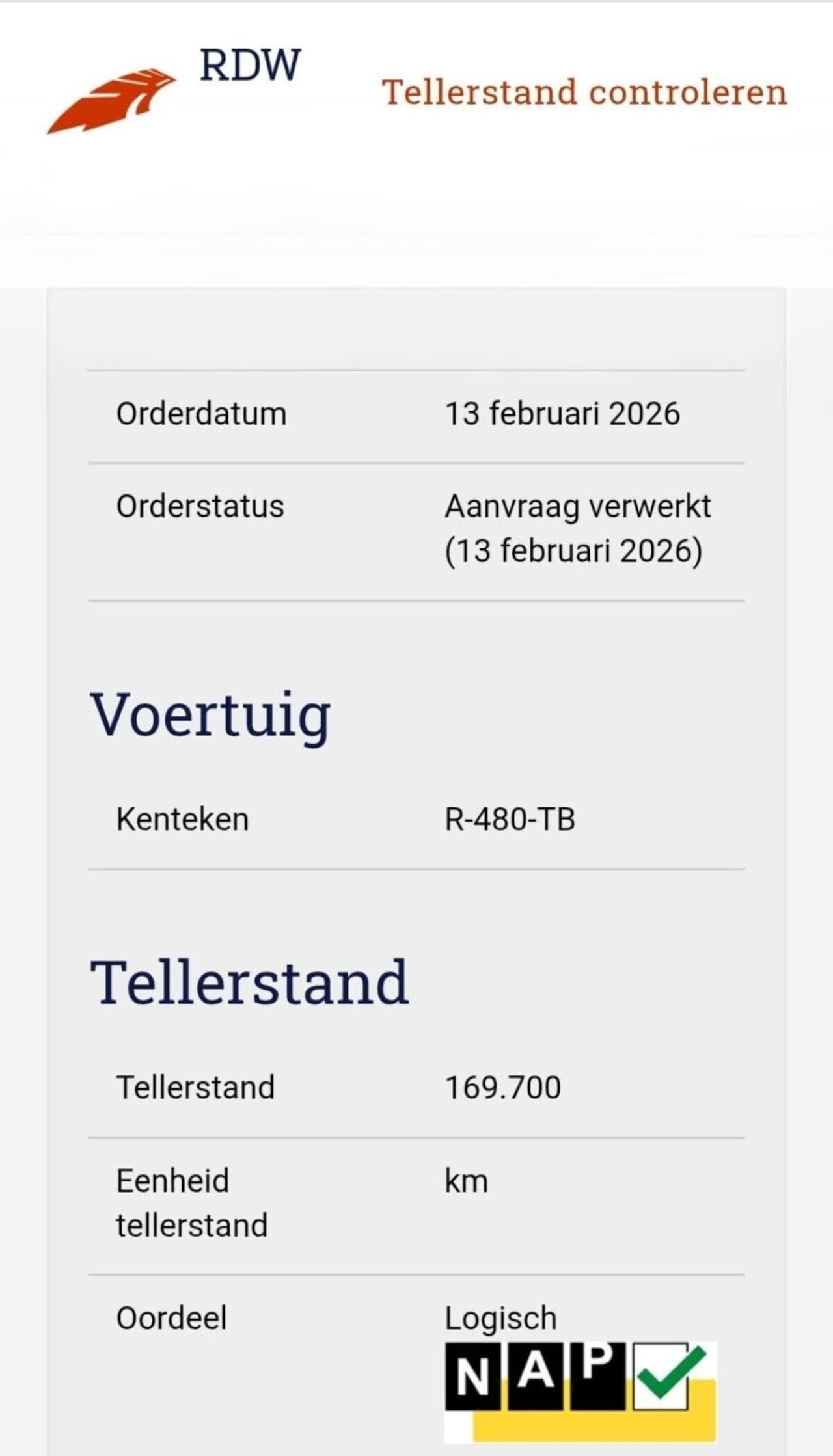The image size is (833, 1456).
Task: Click the A box in NAP logo
Action: coord(536,1373)
